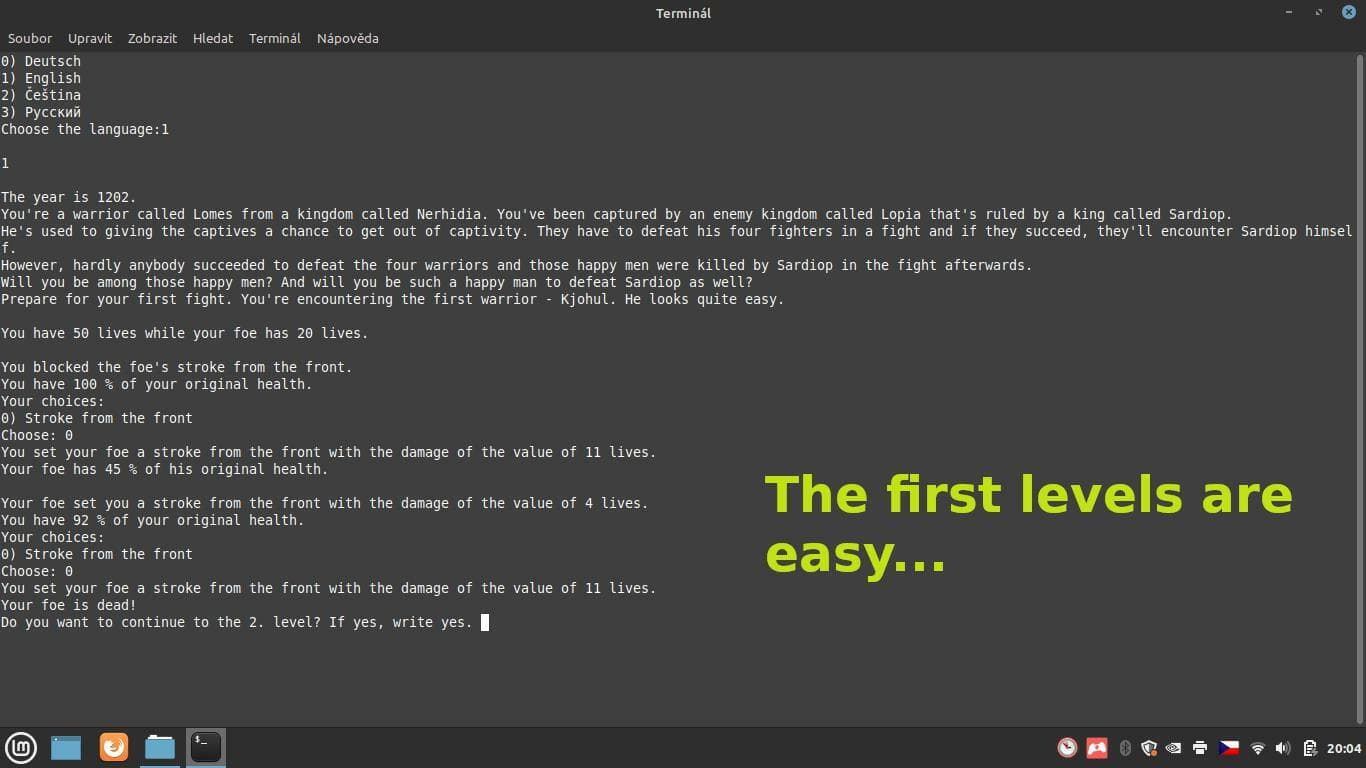Image resolution: width=1366 pixels, height=768 pixels.
Task: Open the red clock tray icon
Action: (1067, 748)
